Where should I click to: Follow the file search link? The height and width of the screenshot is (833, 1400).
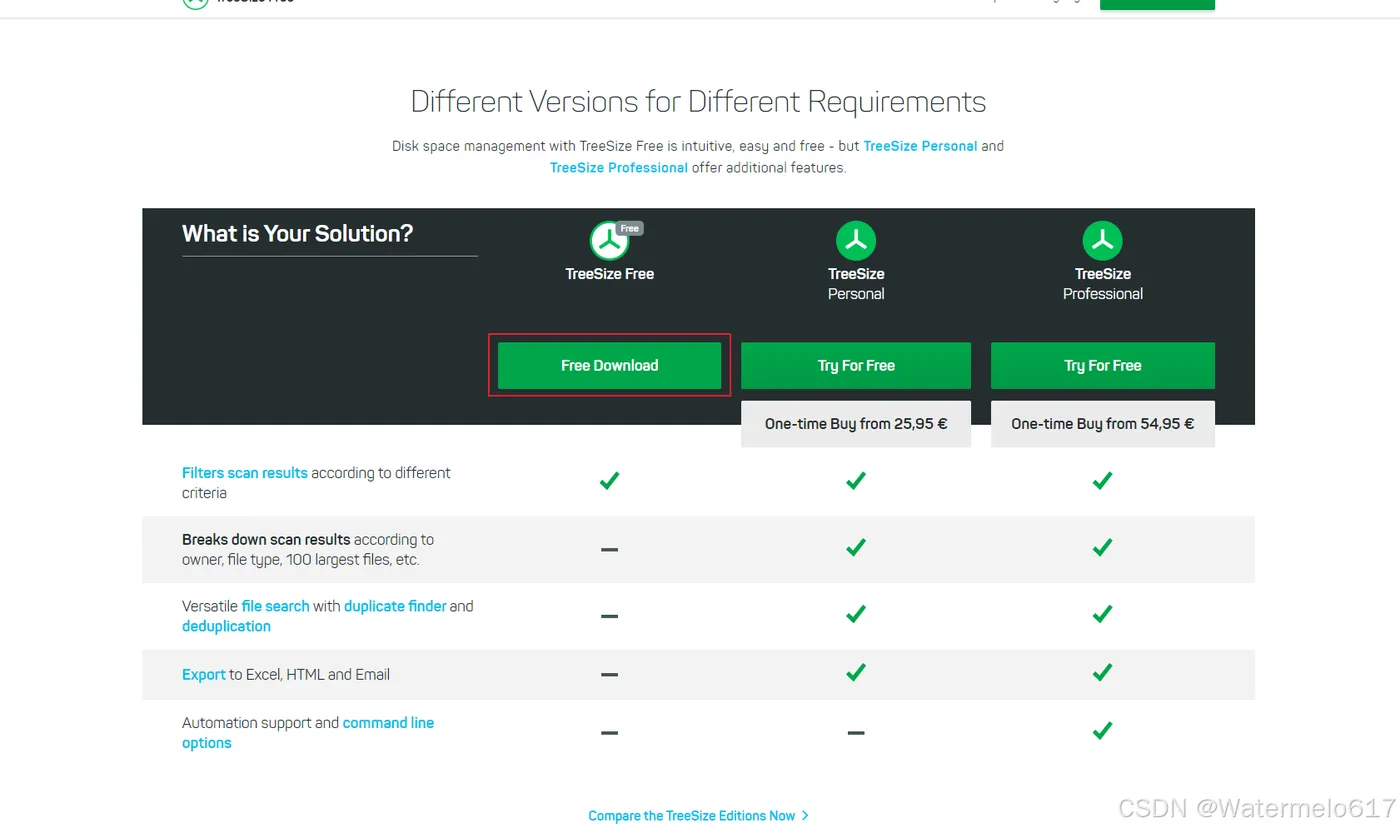275,606
